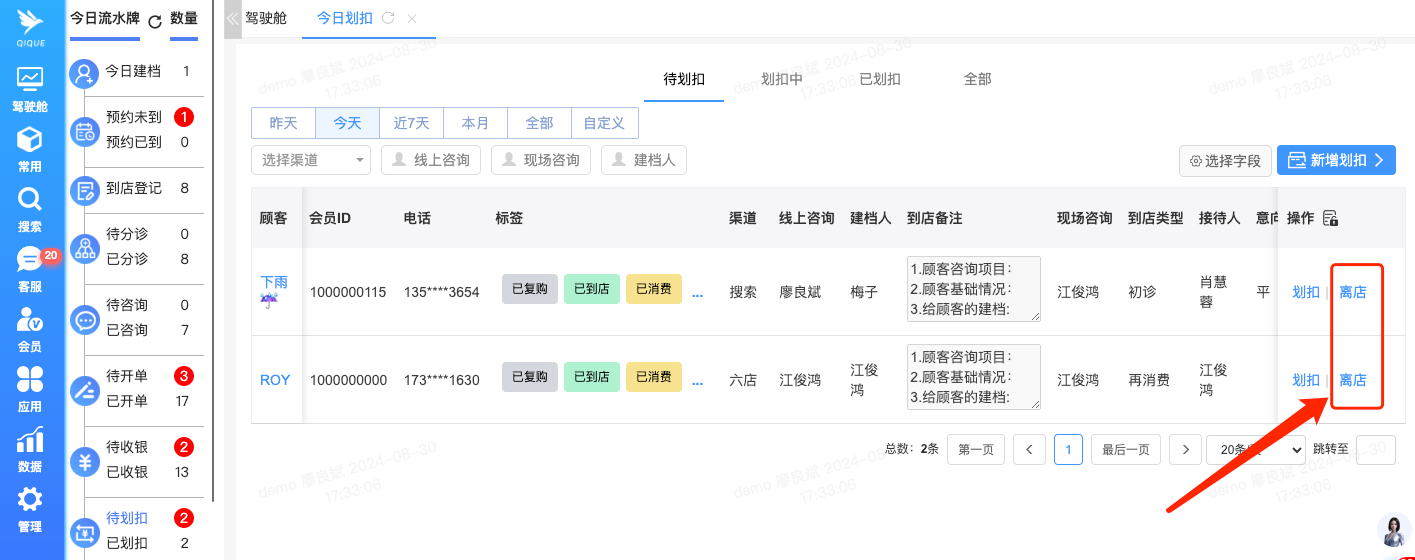Open the 20条/页 page size dropdown
This screenshot has width=1415, height=560.
point(1255,449)
